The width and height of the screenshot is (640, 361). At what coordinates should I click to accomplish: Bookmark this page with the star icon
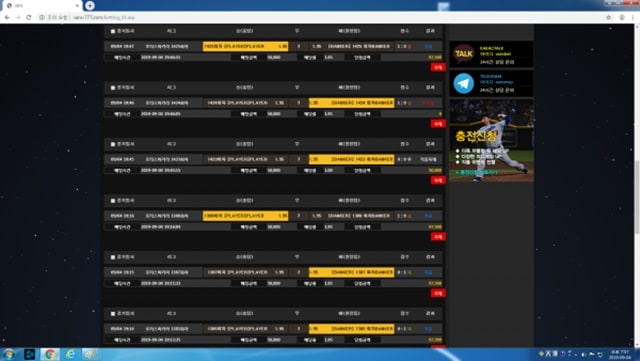coord(609,17)
